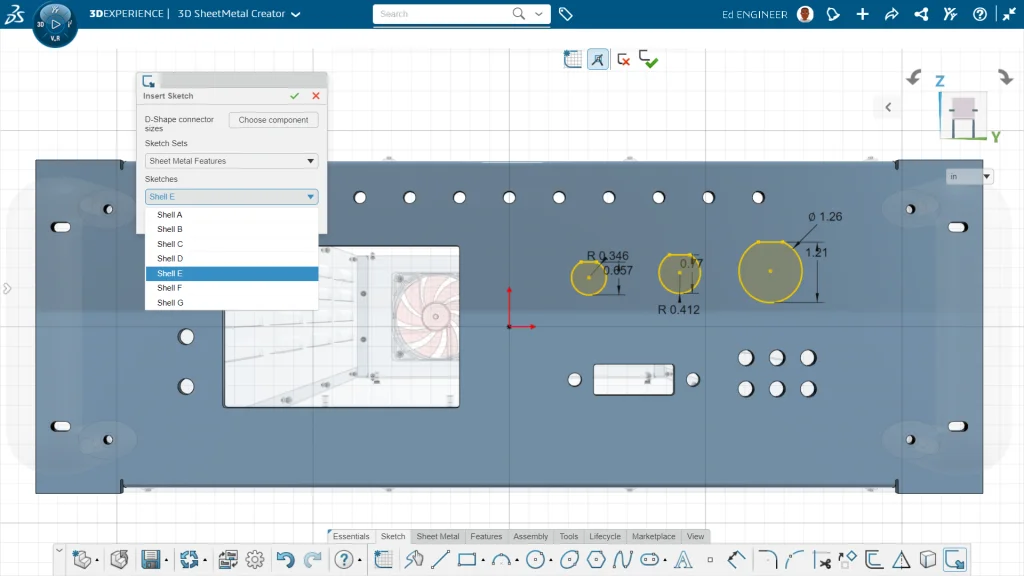The width and height of the screenshot is (1024, 576).
Task: Expand the Shell E sketches dropdown
Action: (231, 197)
